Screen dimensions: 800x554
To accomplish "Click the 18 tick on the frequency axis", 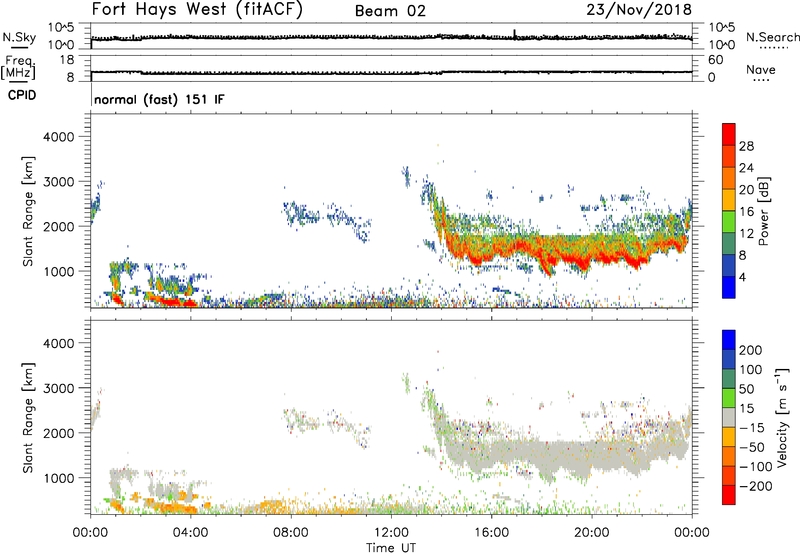I will 68,60.
